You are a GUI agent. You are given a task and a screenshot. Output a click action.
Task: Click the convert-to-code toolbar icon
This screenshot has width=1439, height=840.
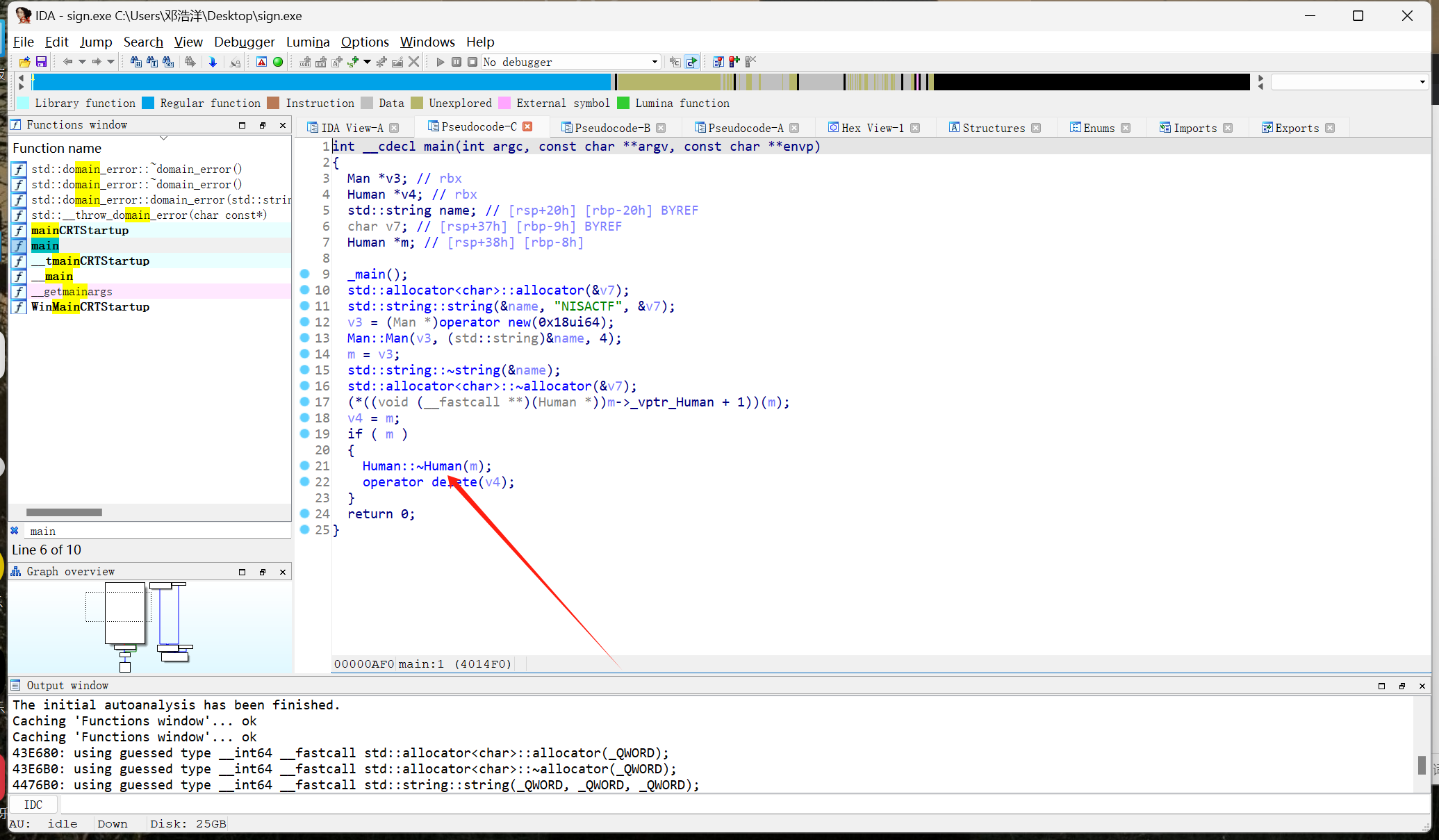[x=305, y=62]
